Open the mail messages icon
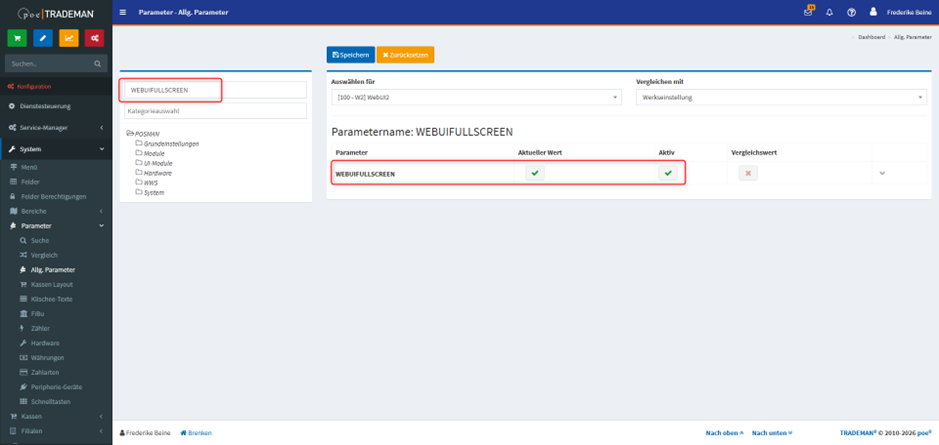The width and height of the screenshot is (939, 445). [x=808, y=13]
